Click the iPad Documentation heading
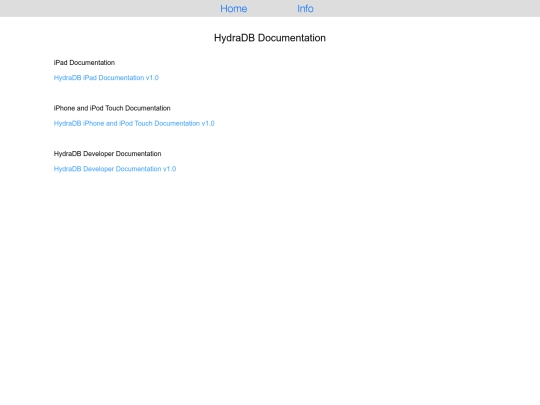This screenshot has width=540, height=405. click(84, 63)
